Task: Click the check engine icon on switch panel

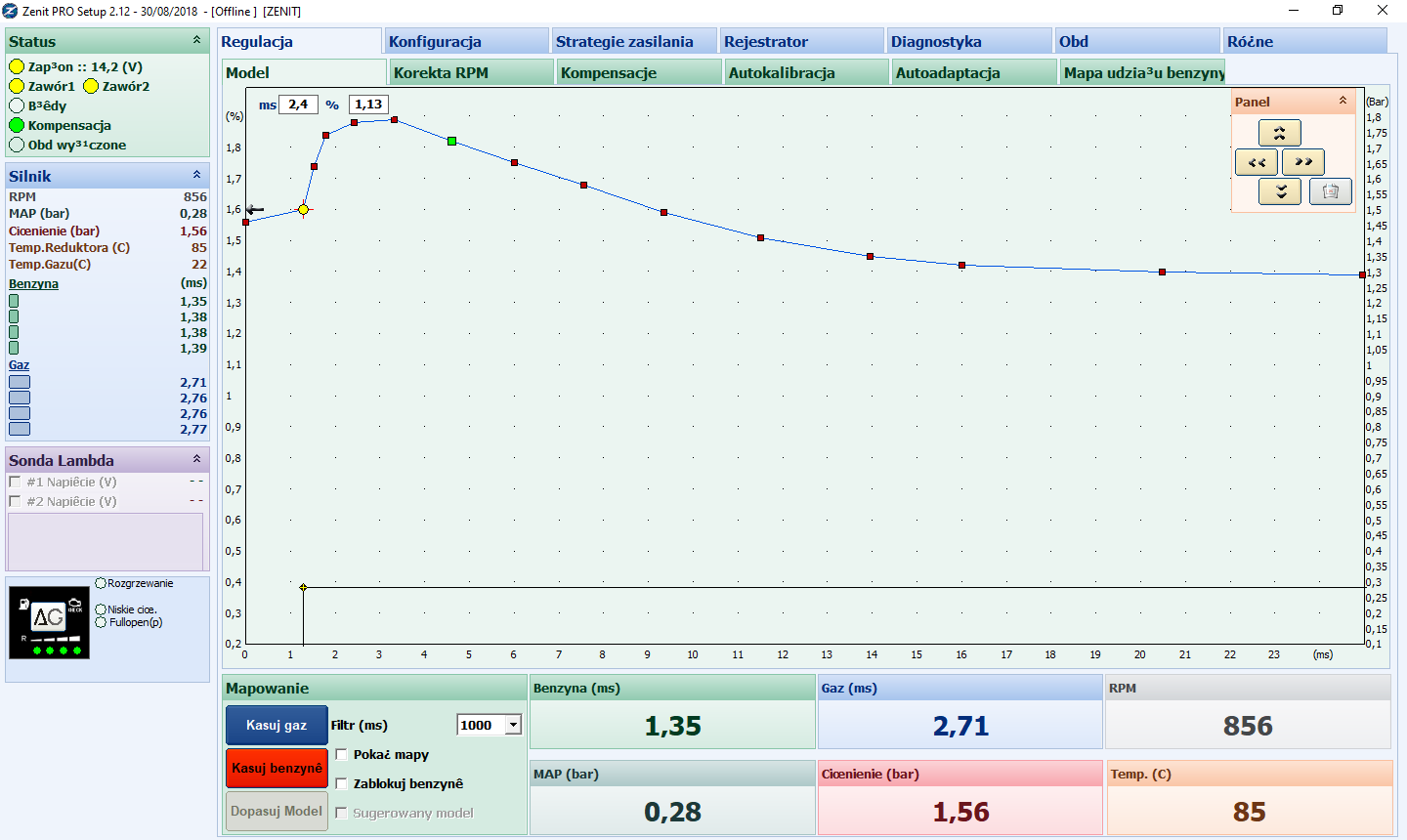Action: click(x=75, y=606)
